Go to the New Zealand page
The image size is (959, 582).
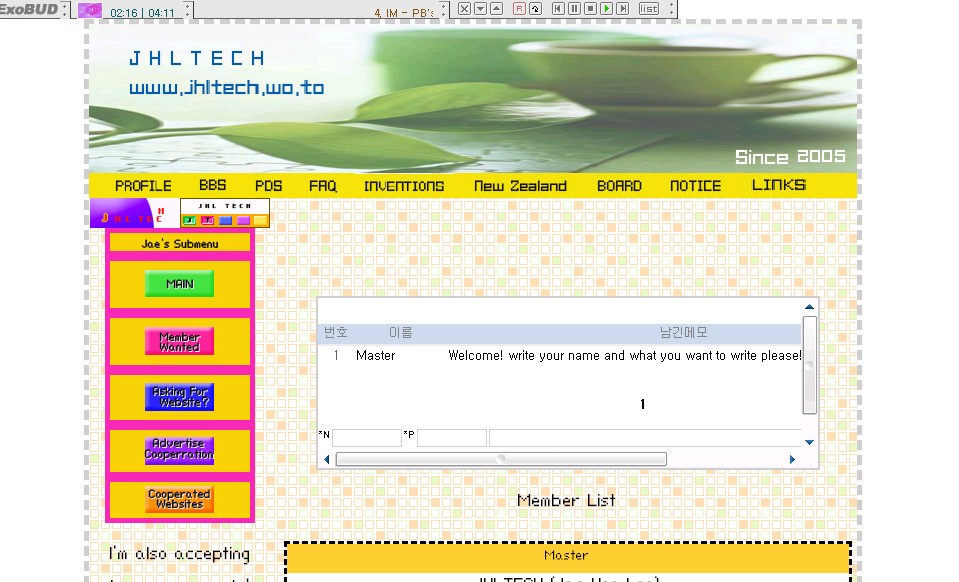click(x=520, y=186)
